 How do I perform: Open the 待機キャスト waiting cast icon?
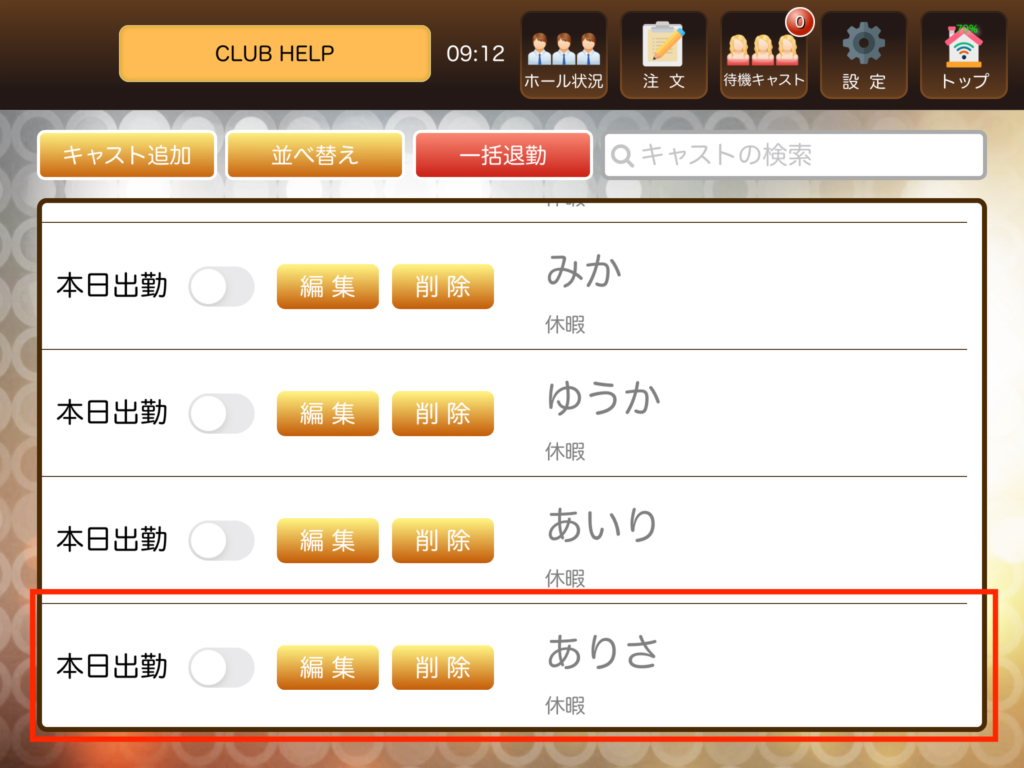click(x=763, y=55)
